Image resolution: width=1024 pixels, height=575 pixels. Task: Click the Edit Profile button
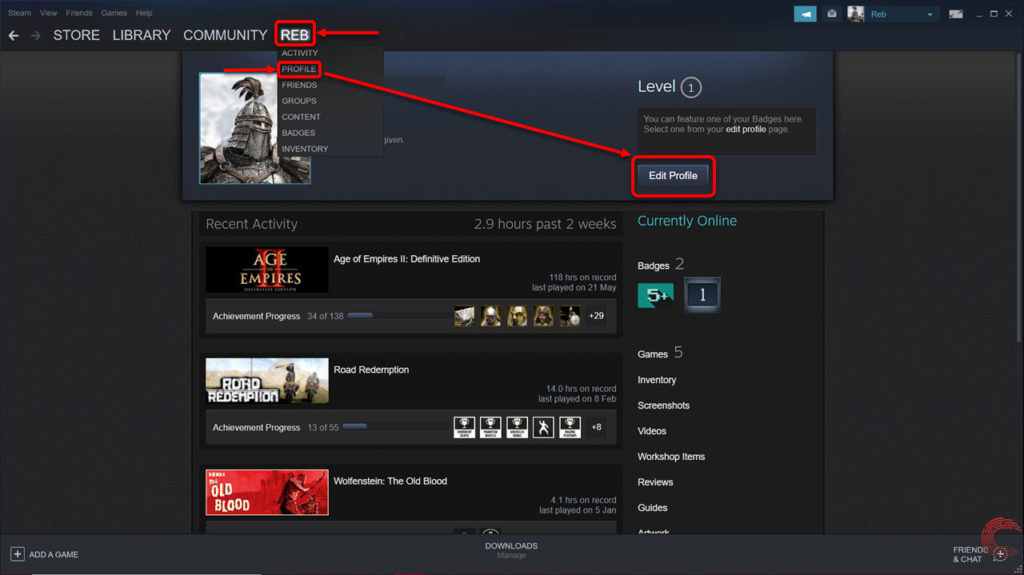pos(673,176)
